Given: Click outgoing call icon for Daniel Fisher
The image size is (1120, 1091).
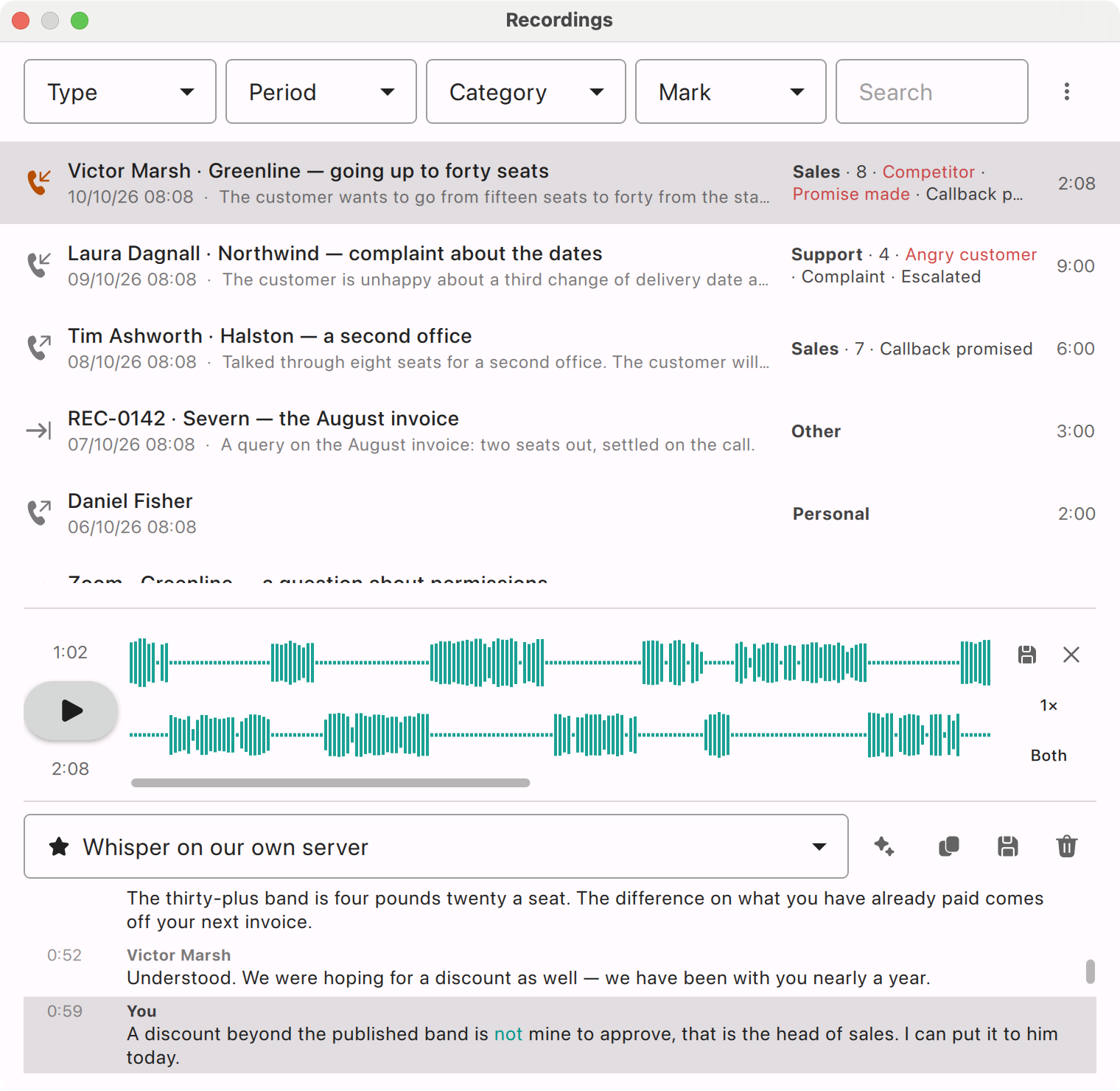Looking at the screenshot, I should 39,512.
